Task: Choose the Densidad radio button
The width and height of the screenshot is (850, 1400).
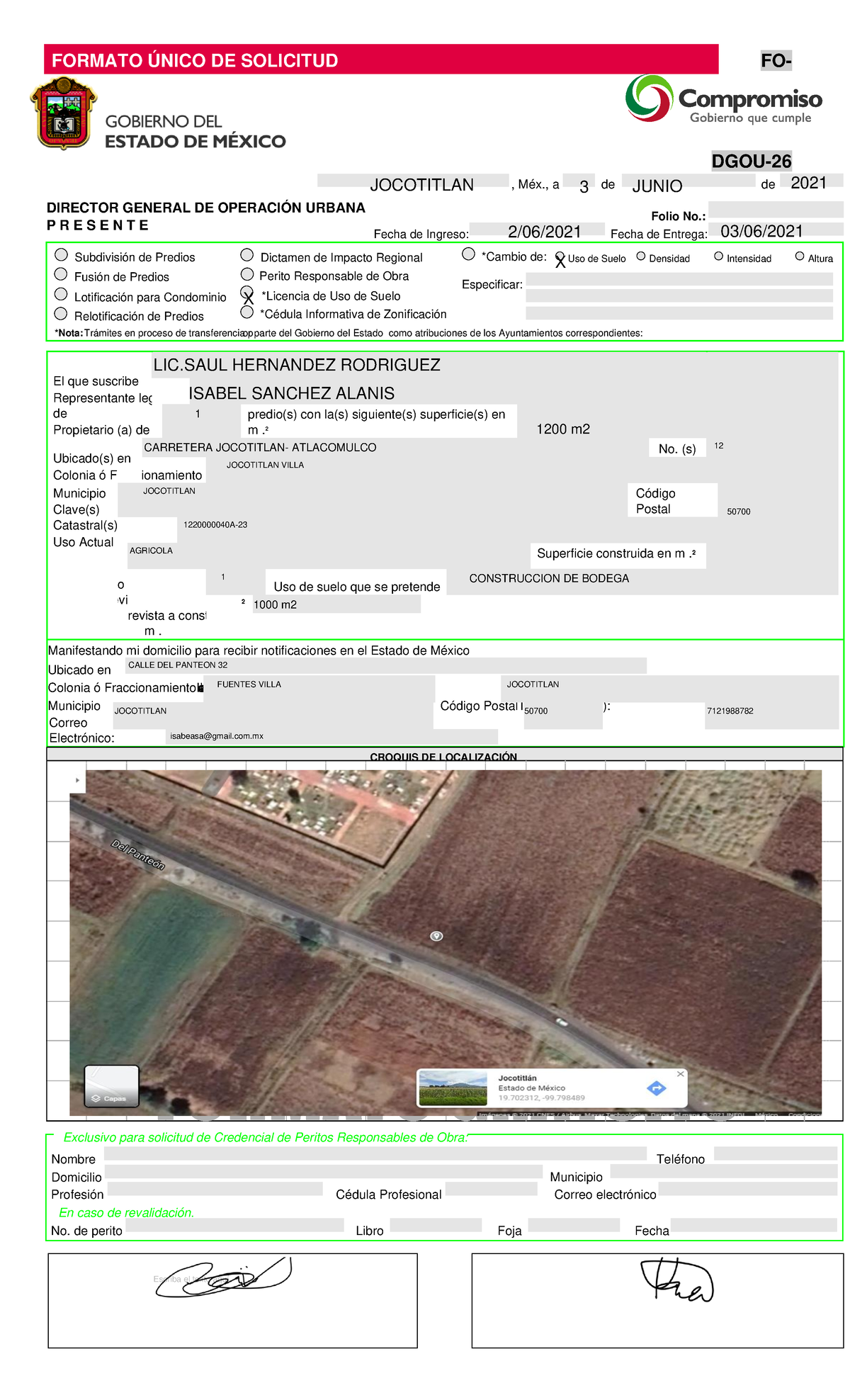Action: tap(641, 256)
